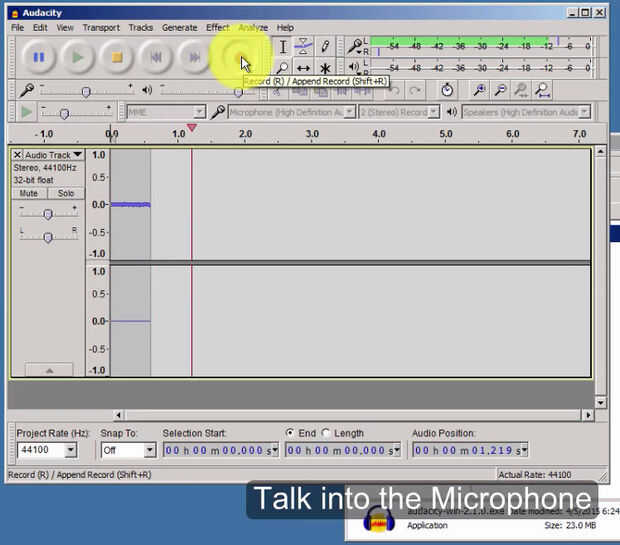Image resolution: width=620 pixels, height=545 pixels.
Task: Click the device toolbar speaker icon
Action: [451, 112]
